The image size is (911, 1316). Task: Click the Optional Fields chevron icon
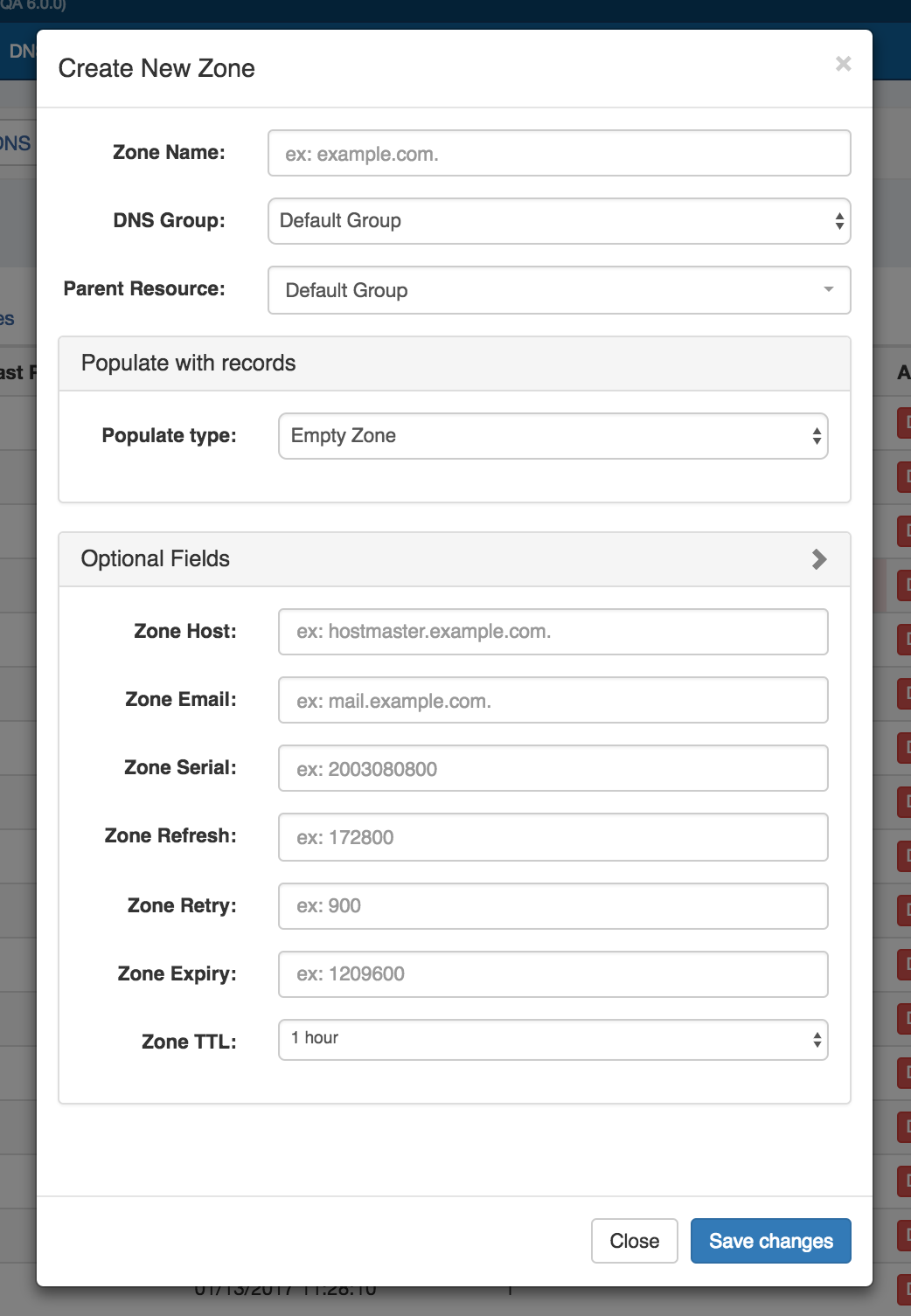coord(819,559)
